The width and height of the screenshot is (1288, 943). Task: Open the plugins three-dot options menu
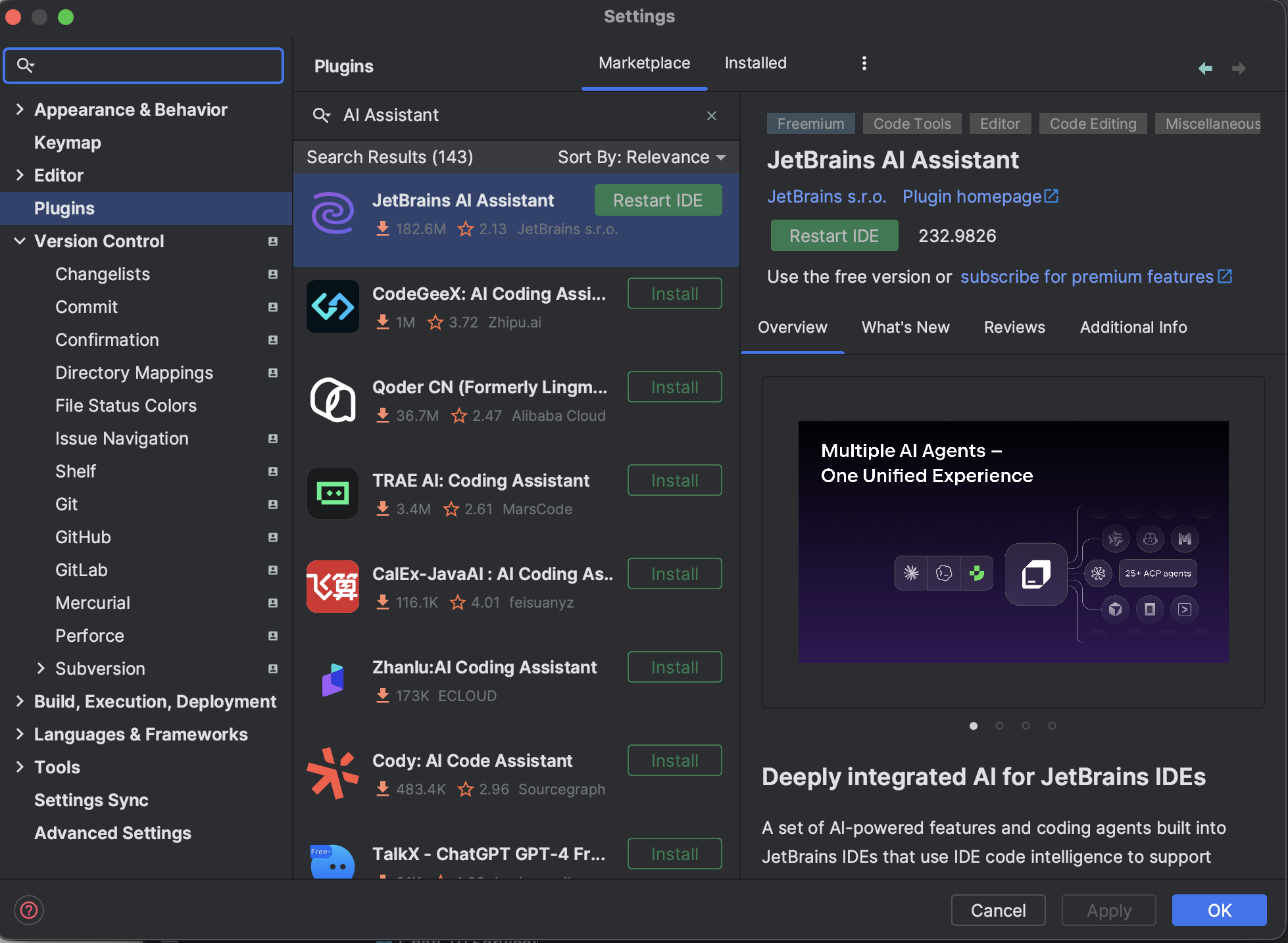click(x=864, y=63)
